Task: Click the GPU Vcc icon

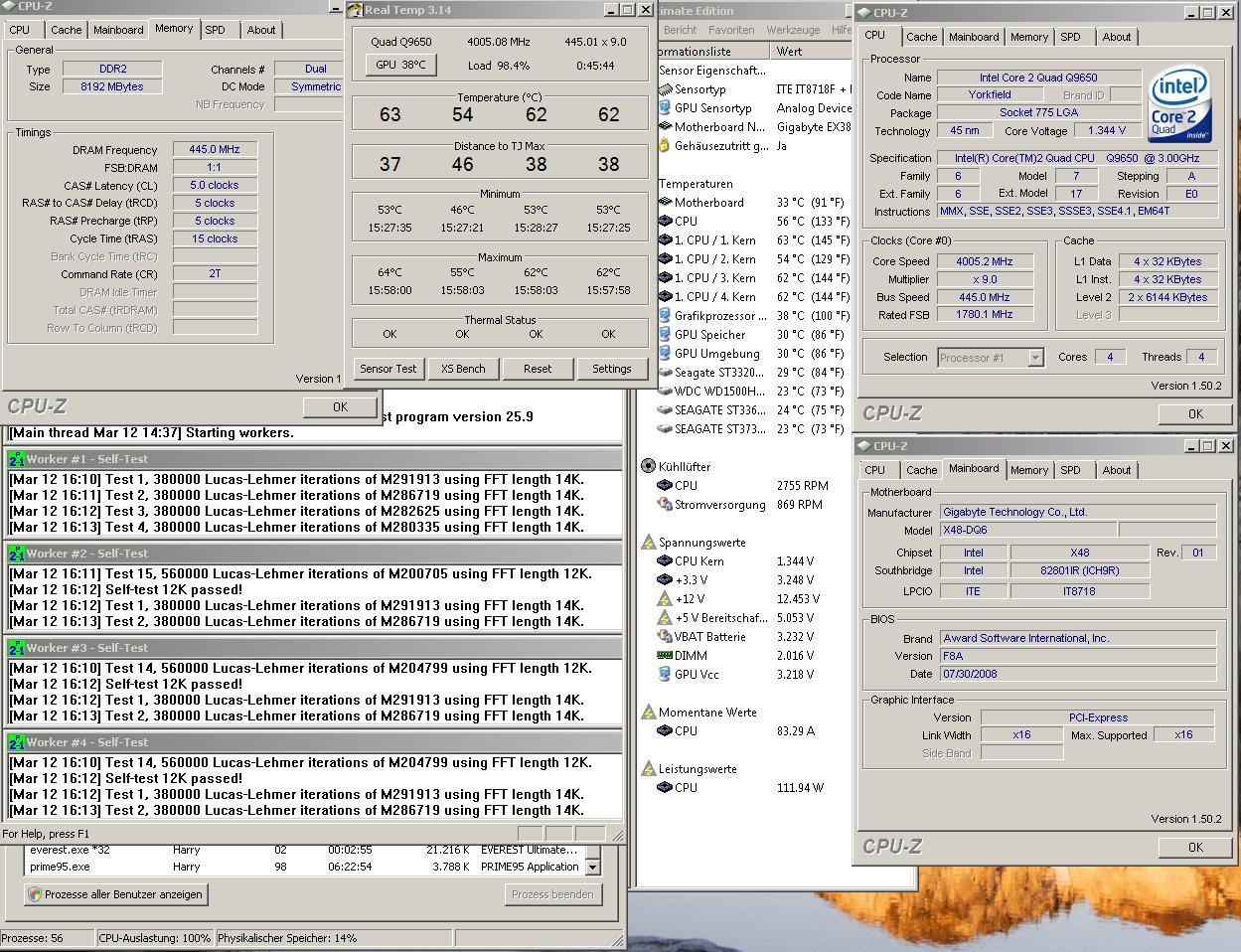Action: tap(665, 675)
